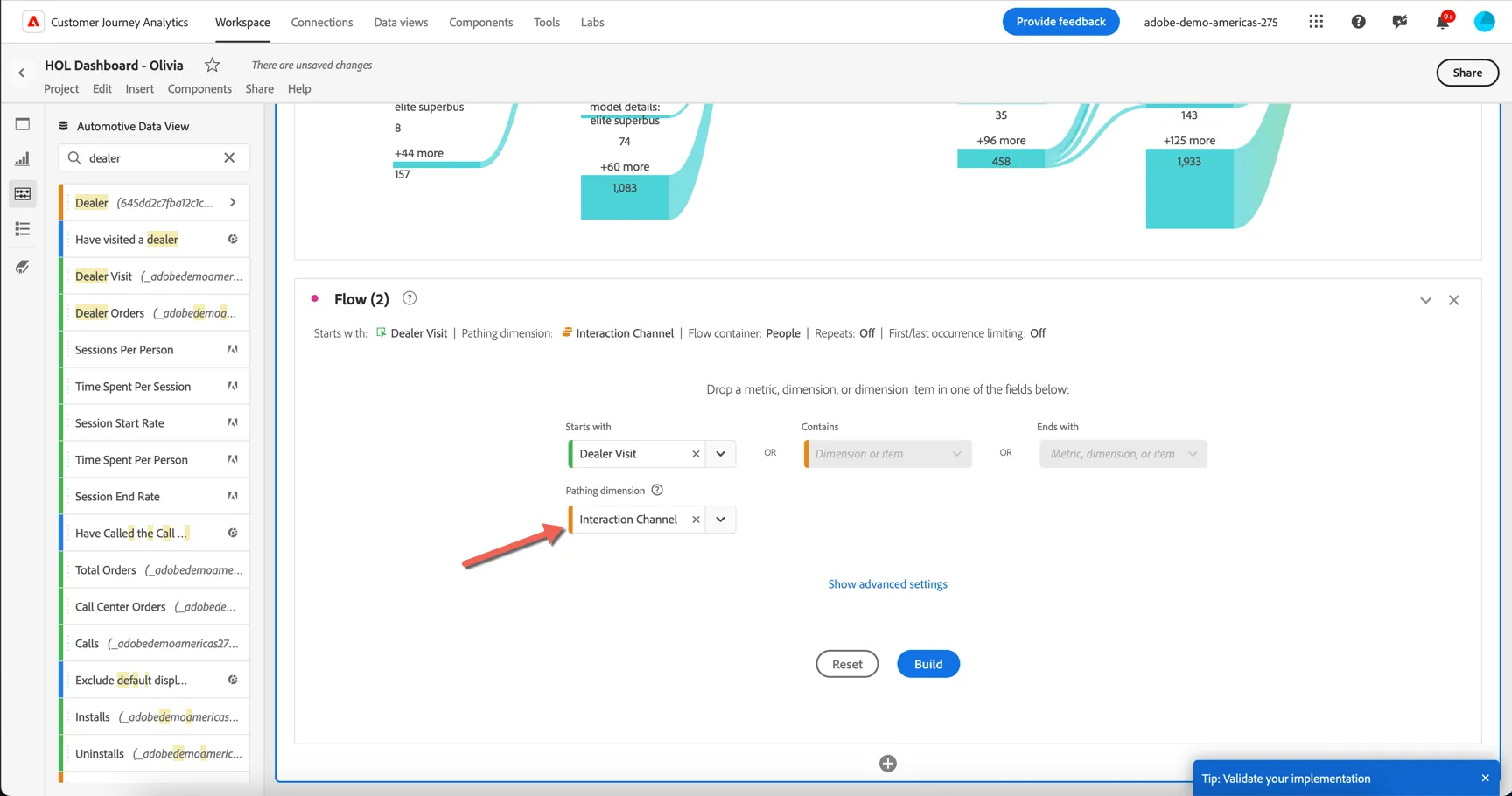Switch to the Connections tab

click(x=322, y=22)
